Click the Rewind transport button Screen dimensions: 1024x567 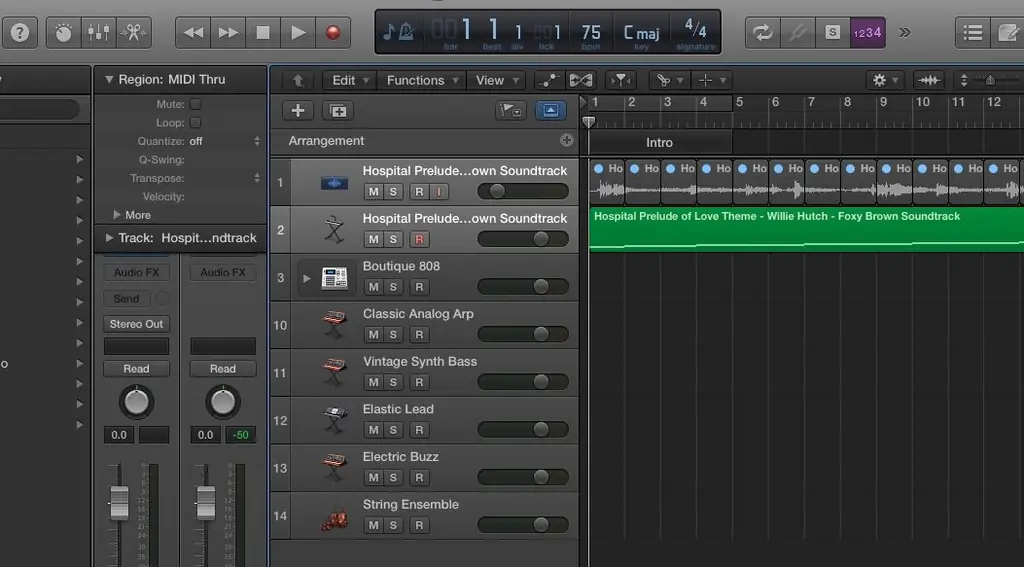click(193, 33)
